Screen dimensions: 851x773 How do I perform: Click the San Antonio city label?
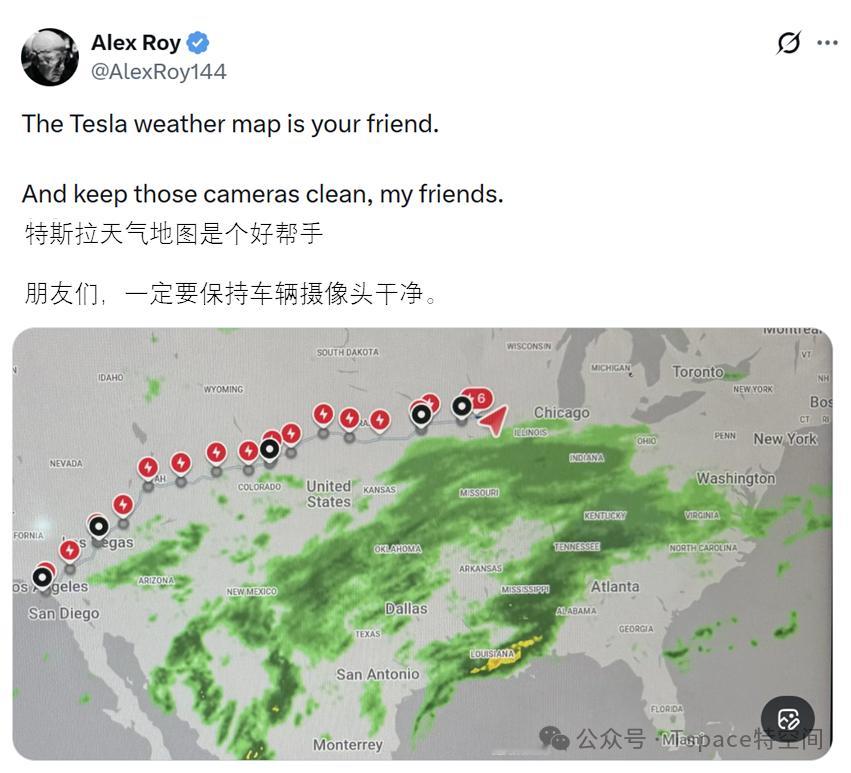378,674
